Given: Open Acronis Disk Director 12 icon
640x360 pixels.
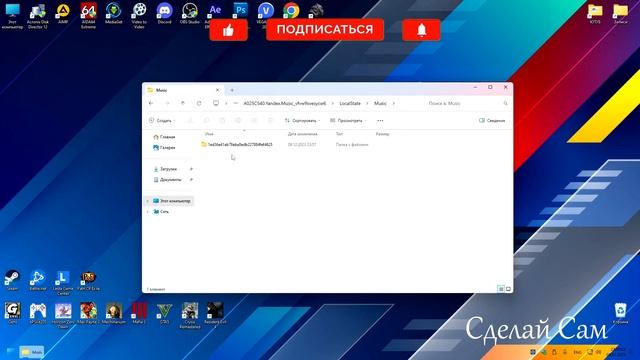Looking at the screenshot, I should click(x=38, y=15).
